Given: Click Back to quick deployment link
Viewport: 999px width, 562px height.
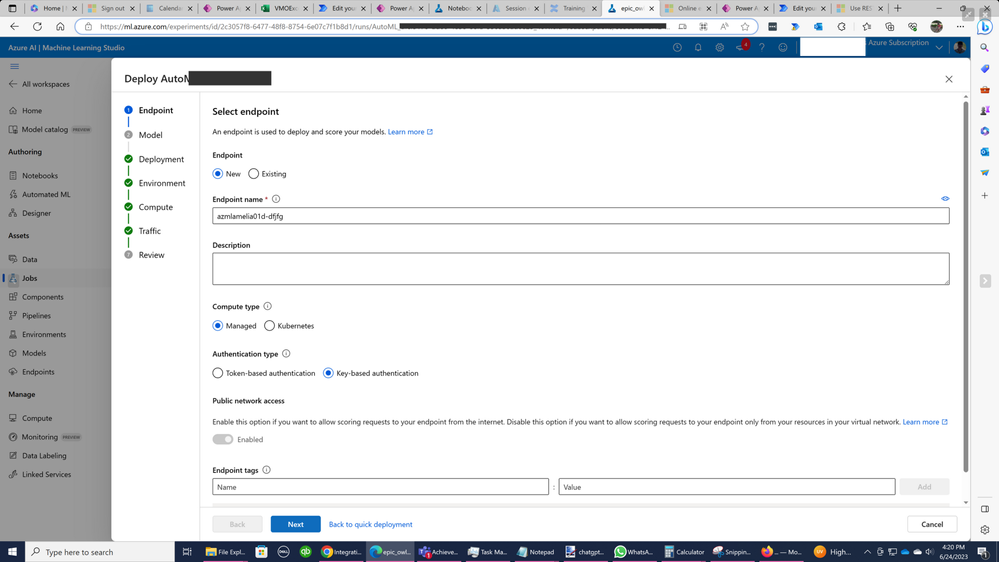Looking at the screenshot, I should coord(370,524).
